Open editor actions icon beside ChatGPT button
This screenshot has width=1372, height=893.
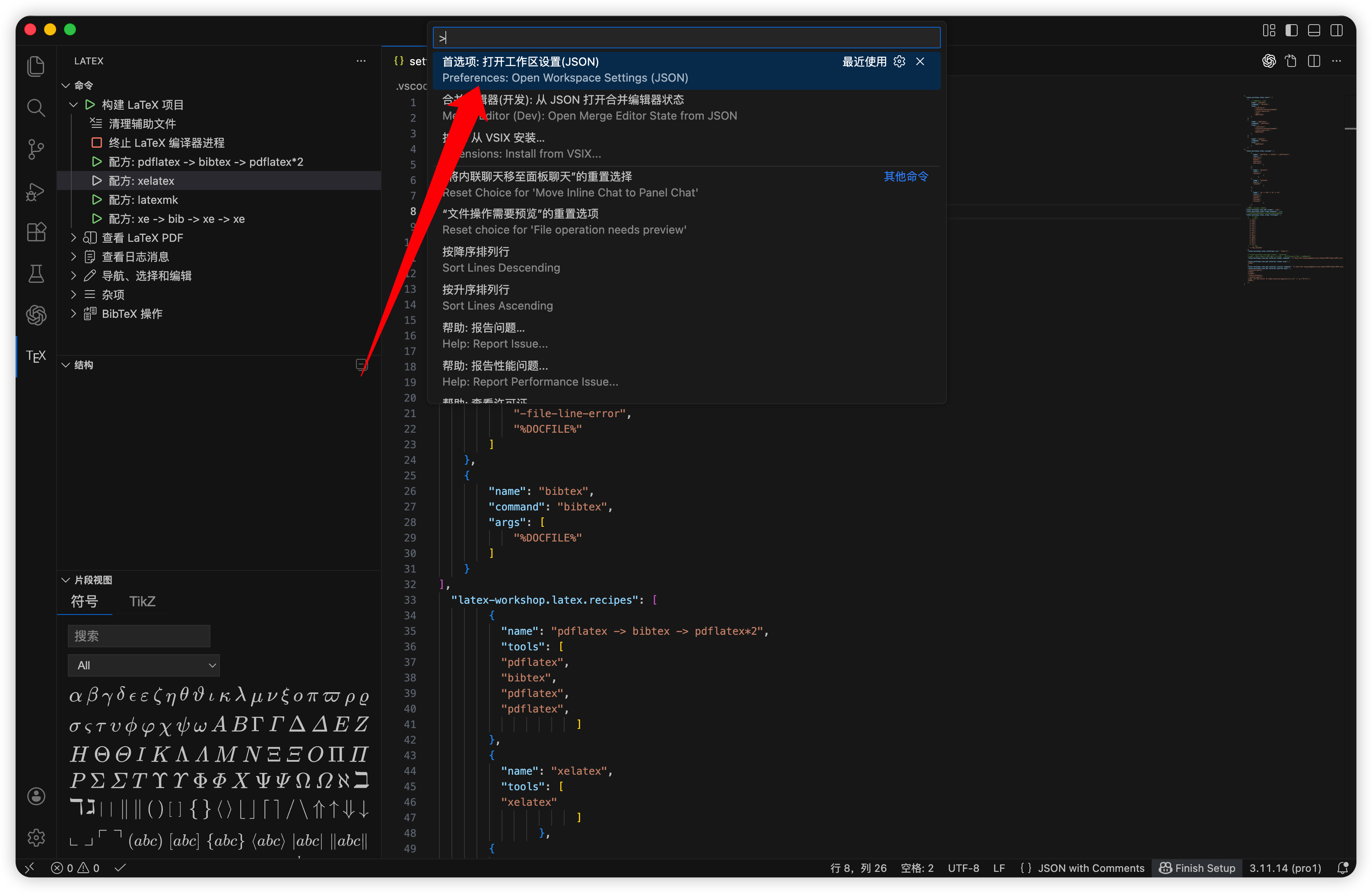tap(1291, 61)
